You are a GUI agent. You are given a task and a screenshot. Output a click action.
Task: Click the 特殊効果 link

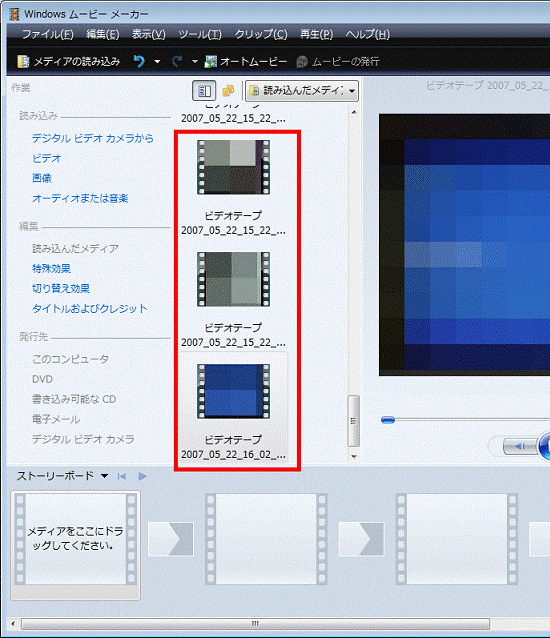coord(51,269)
